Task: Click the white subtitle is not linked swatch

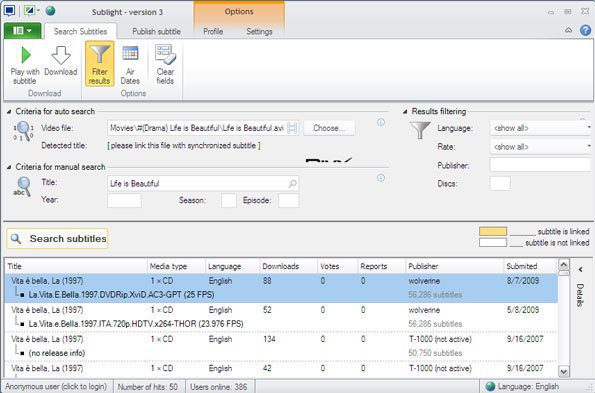Action: point(493,243)
